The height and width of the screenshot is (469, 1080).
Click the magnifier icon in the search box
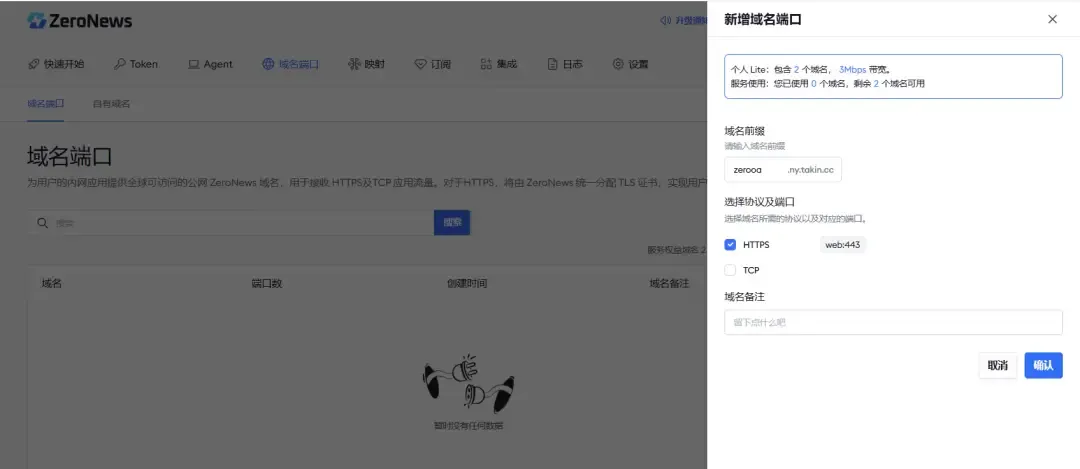[43, 222]
